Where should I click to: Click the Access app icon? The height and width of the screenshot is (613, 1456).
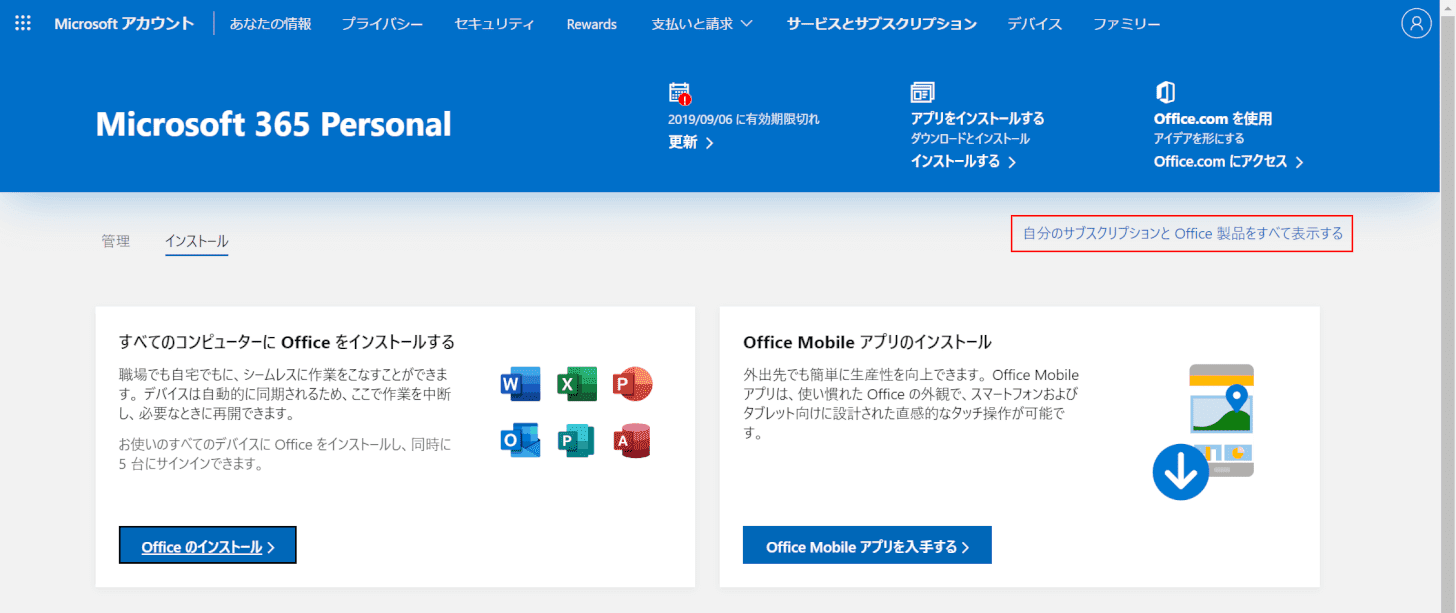632,440
